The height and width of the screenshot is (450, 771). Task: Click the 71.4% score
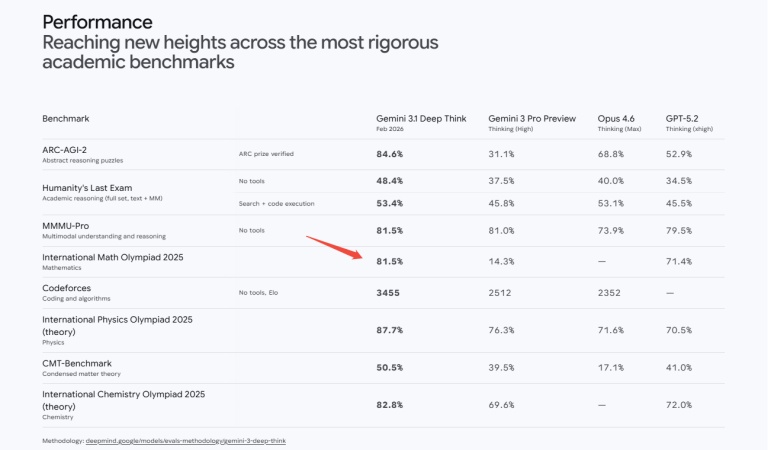tap(679, 262)
